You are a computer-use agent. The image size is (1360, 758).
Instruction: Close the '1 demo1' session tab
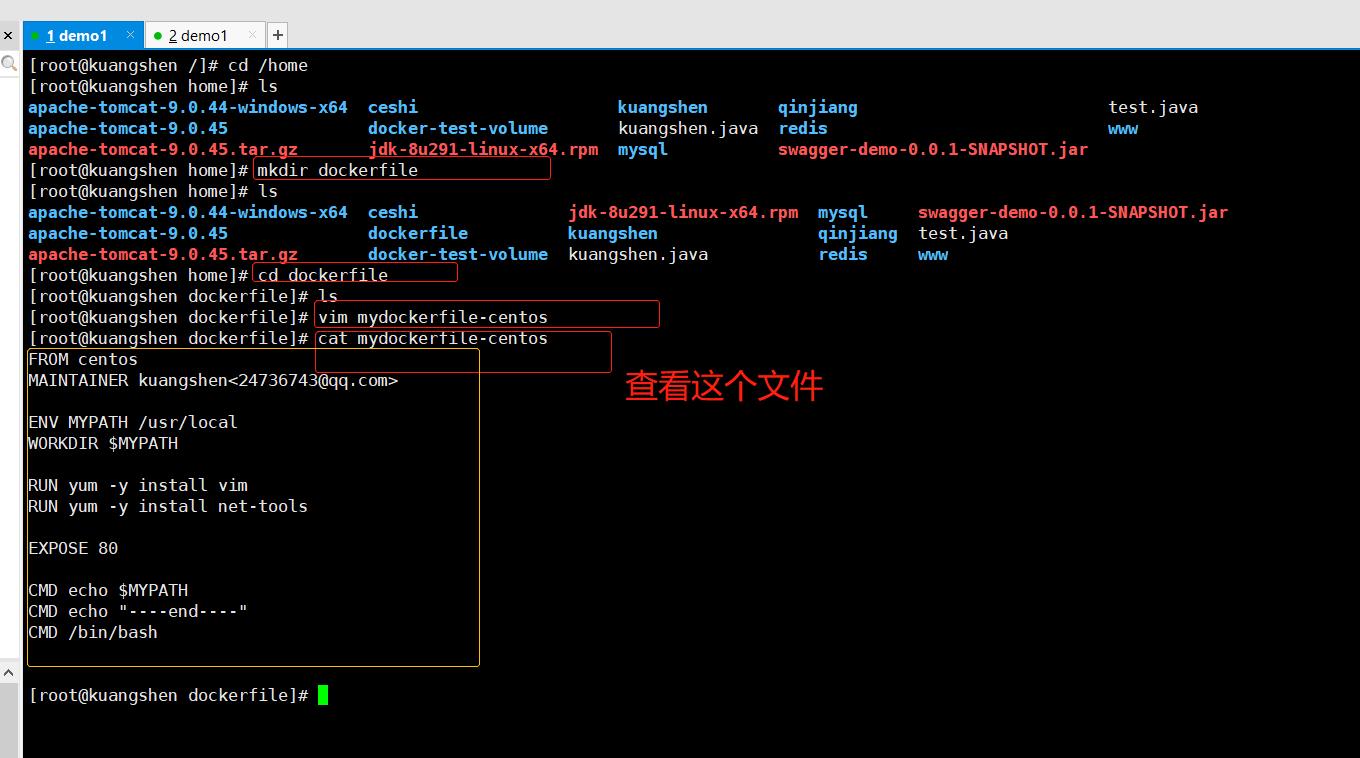(131, 35)
